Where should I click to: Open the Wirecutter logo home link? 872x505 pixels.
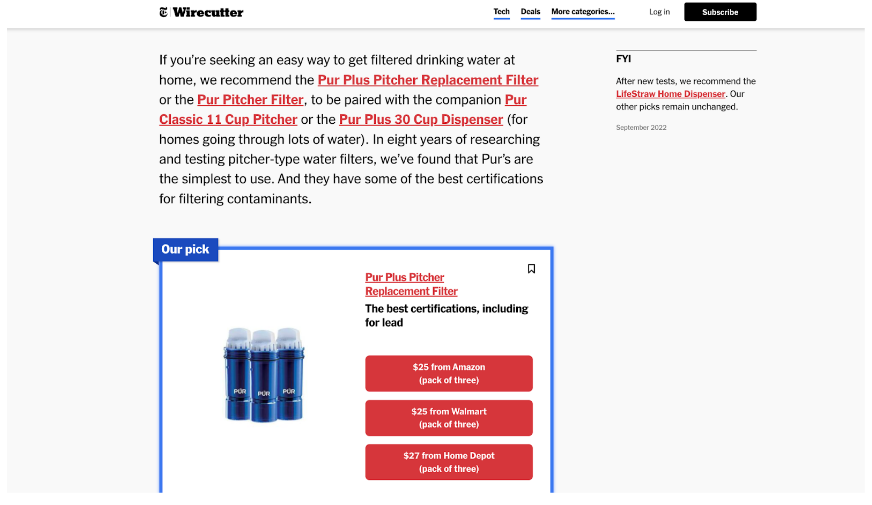[x=207, y=12]
